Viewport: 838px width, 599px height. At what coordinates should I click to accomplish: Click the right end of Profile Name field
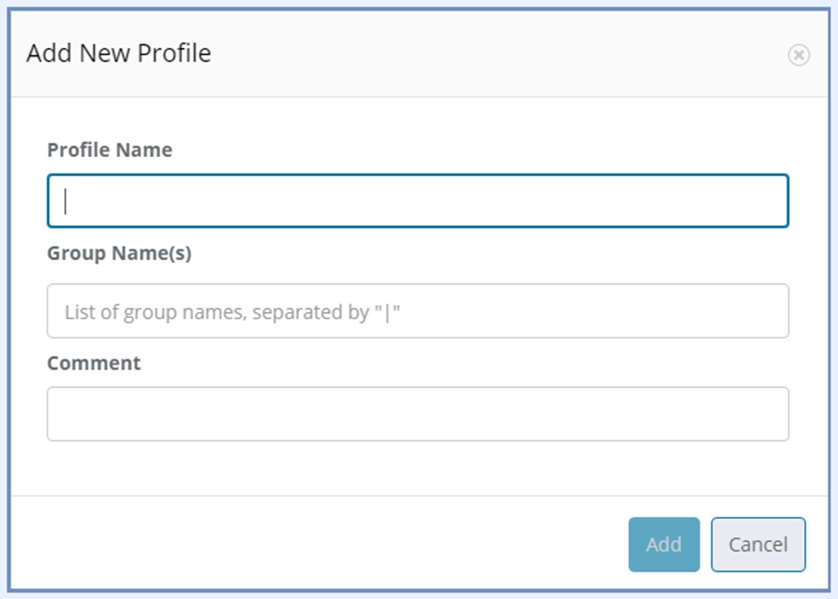click(770, 201)
